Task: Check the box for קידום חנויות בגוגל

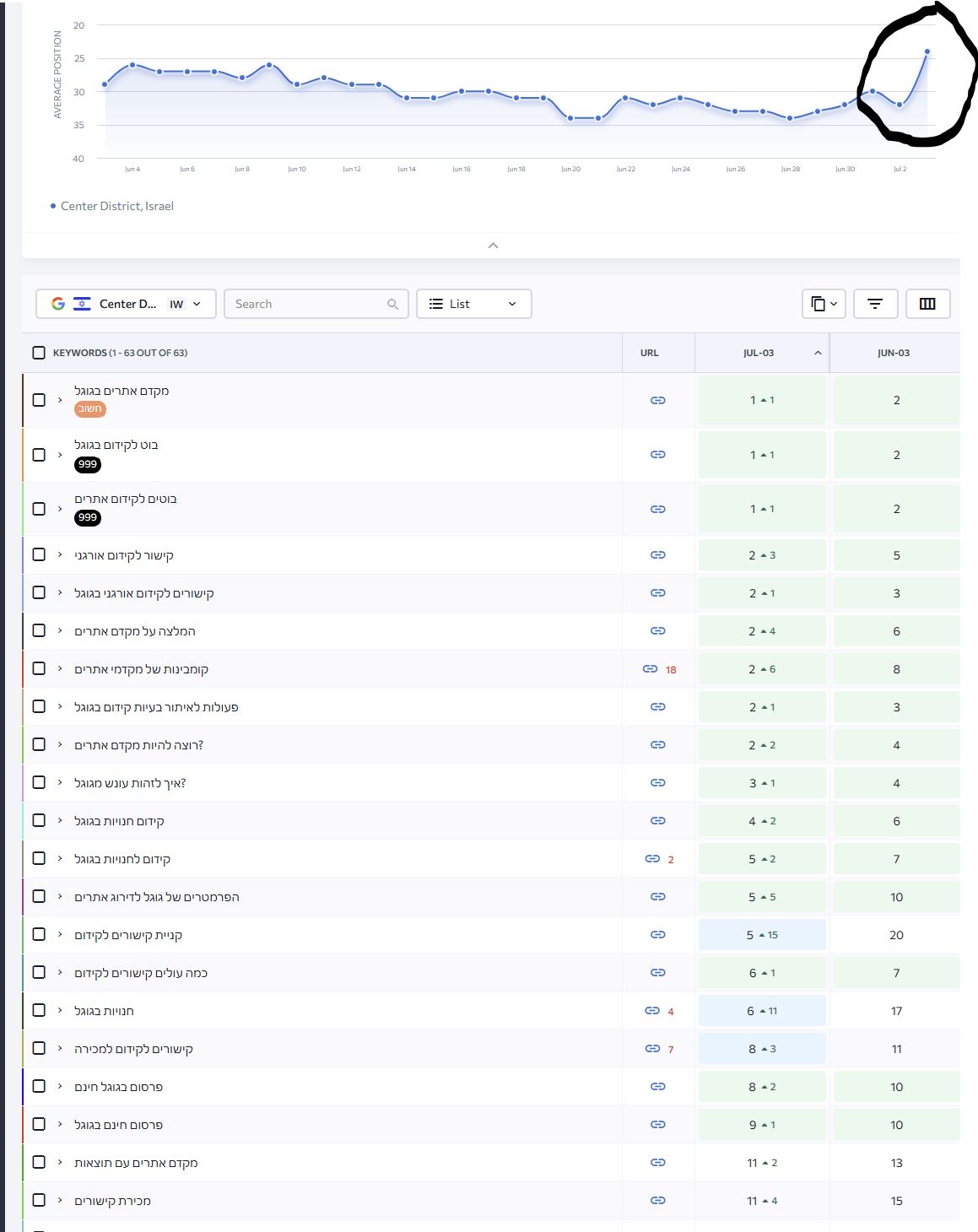Action: 39,820
